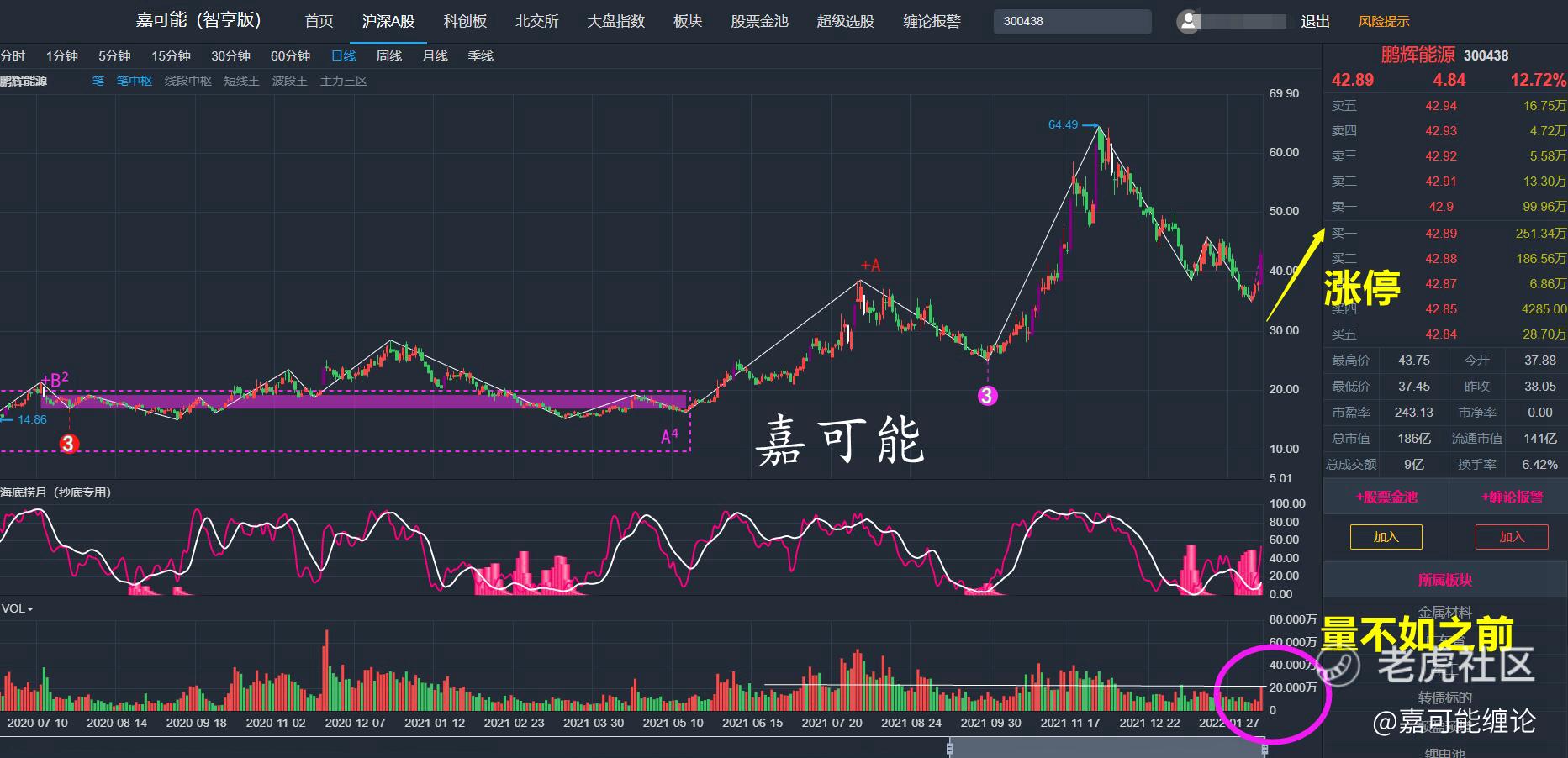Viewport: 1568px width, 758px height.
Task: Enable the 波段王 indicator
Action: (x=290, y=81)
